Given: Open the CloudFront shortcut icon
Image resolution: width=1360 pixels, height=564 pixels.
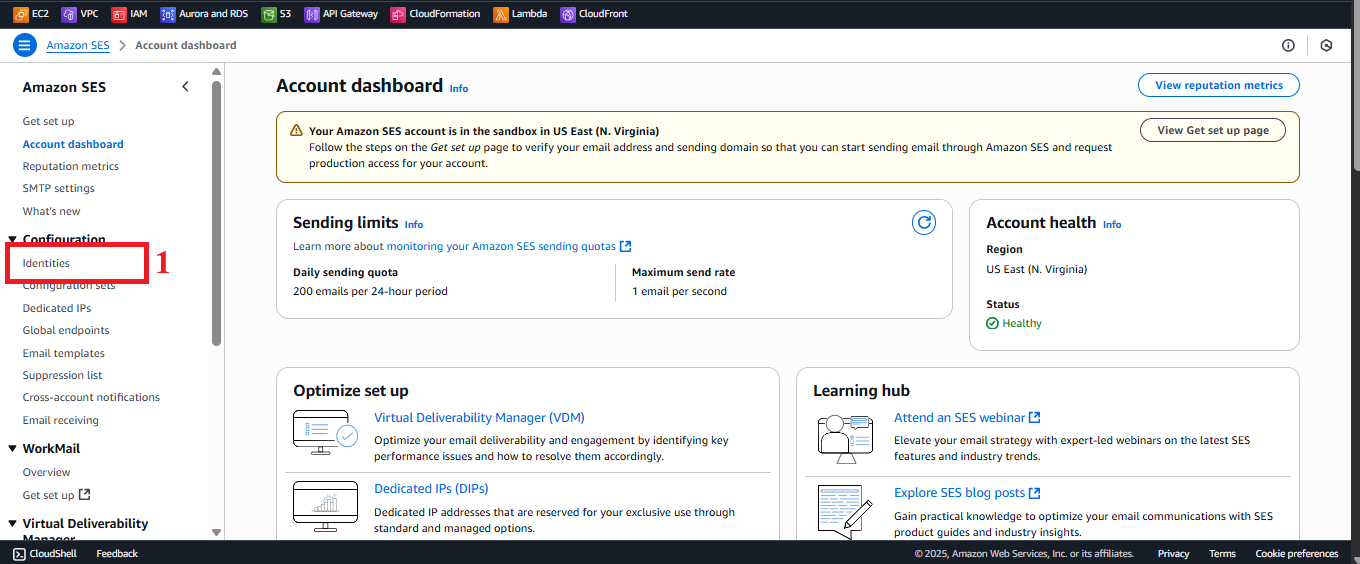Looking at the screenshot, I should point(568,14).
